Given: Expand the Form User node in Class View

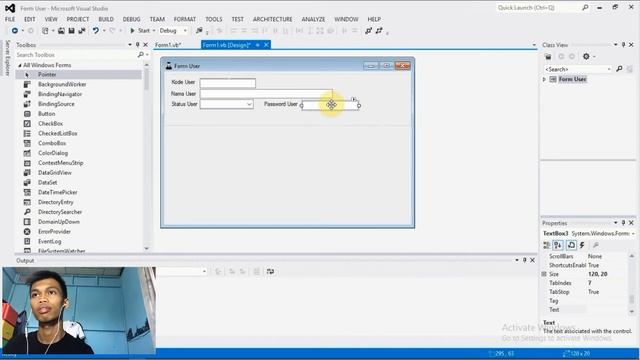Looking at the screenshot, I should click(x=544, y=80).
